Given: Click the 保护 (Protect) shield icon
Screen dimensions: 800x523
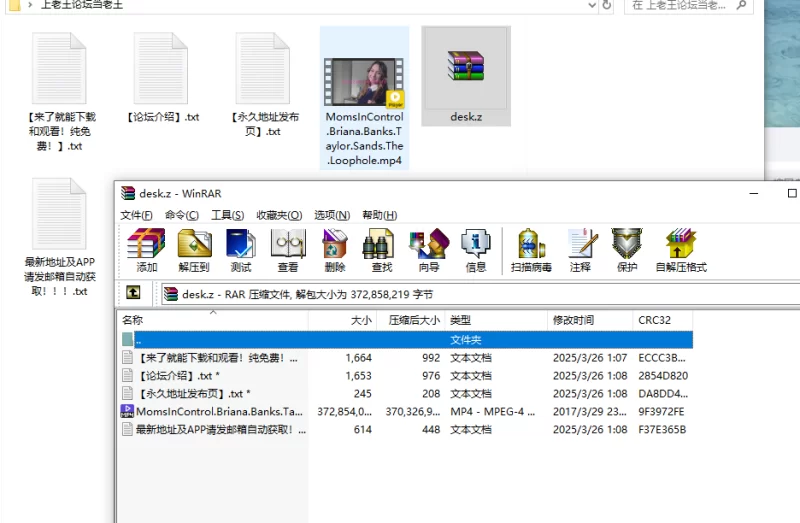Looking at the screenshot, I should pos(627,250).
